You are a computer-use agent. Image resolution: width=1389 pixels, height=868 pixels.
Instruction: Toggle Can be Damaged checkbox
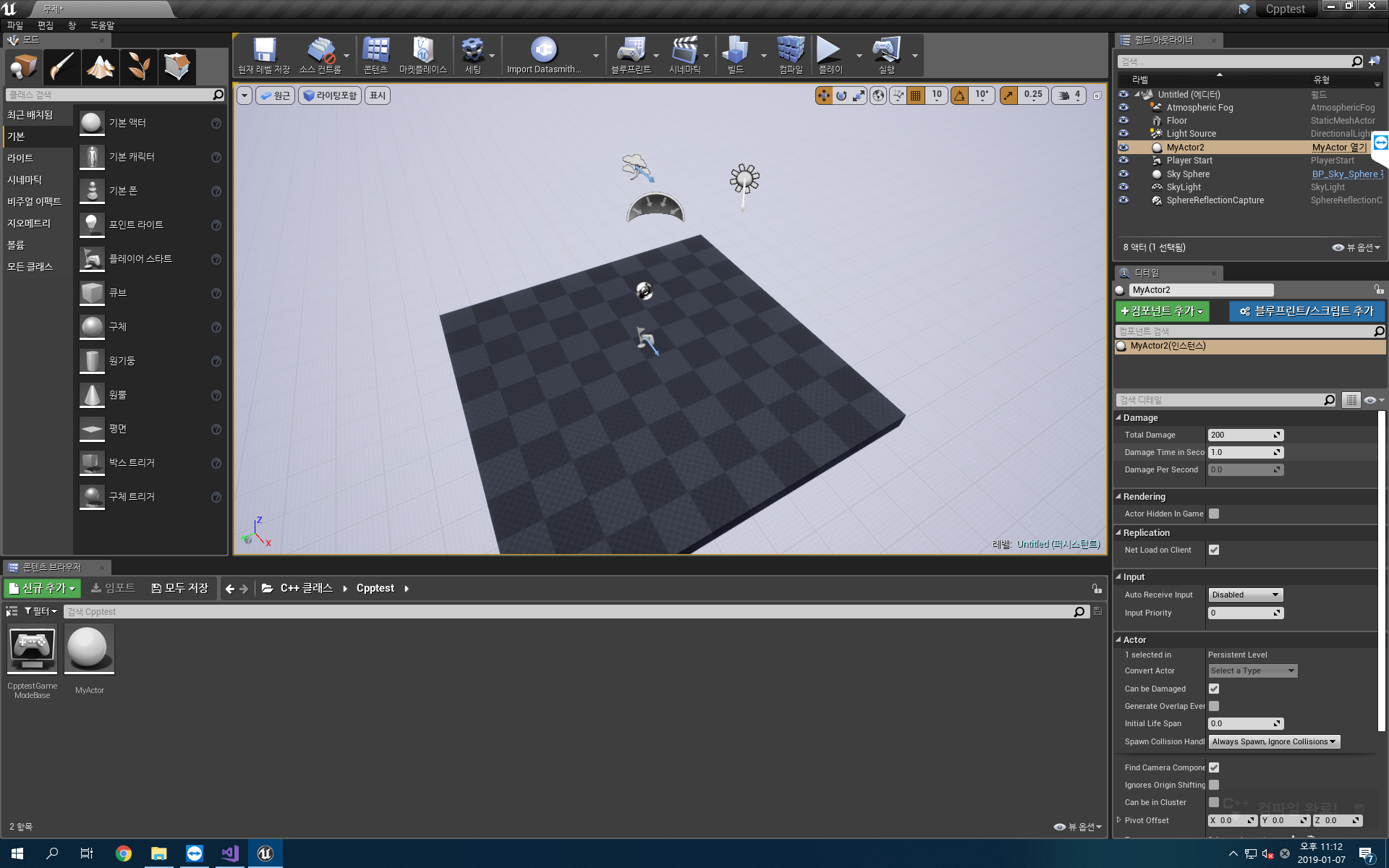tap(1214, 689)
